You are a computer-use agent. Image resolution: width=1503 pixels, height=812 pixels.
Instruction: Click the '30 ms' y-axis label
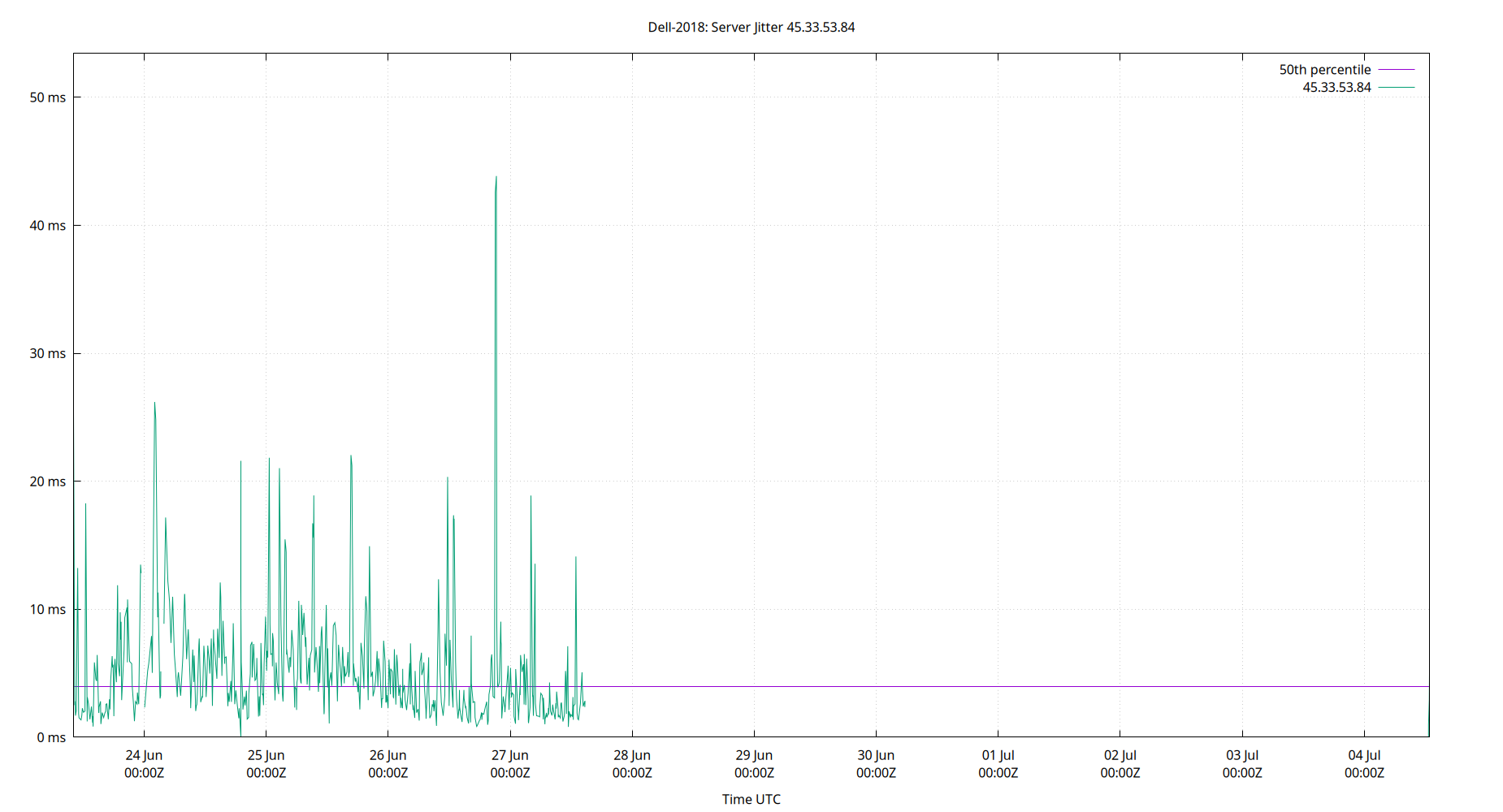48,353
